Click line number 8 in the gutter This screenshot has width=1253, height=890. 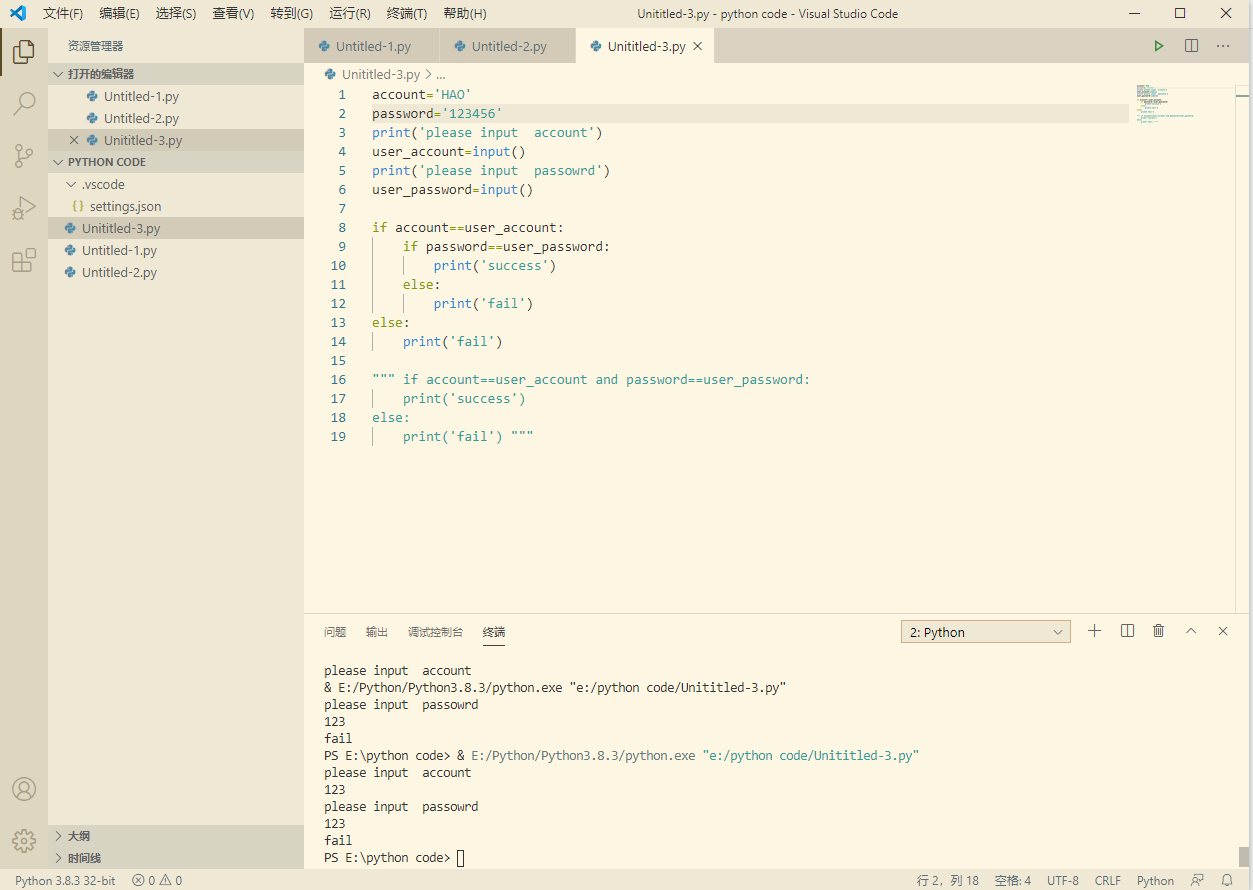click(x=340, y=228)
